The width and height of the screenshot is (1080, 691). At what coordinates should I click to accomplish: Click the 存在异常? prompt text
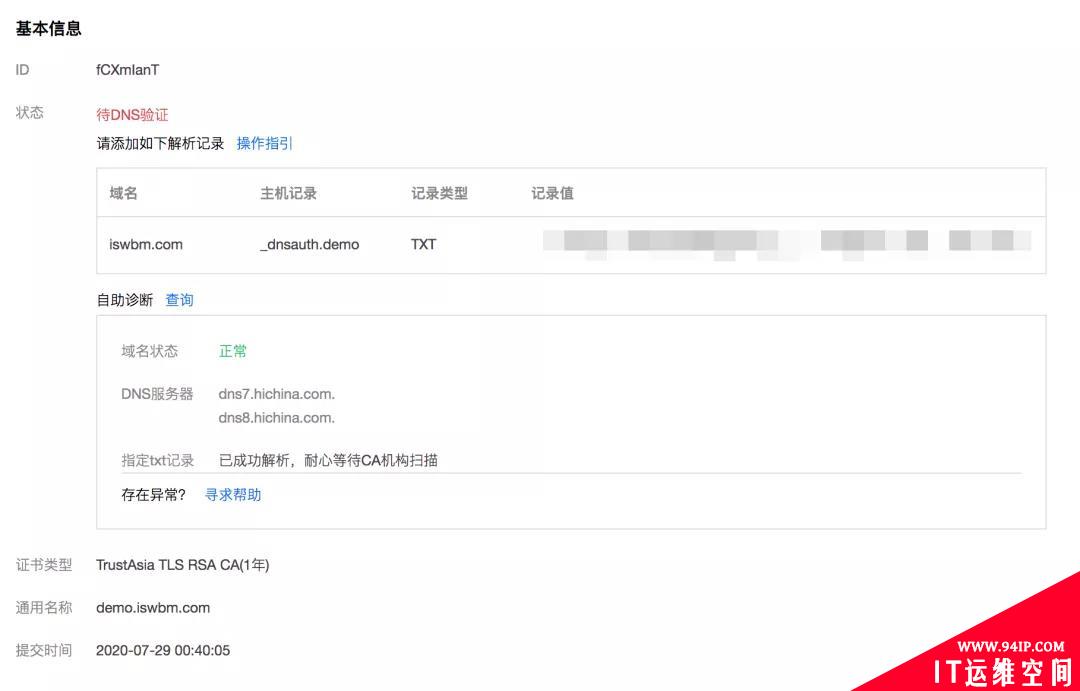pyautogui.click(x=154, y=495)
